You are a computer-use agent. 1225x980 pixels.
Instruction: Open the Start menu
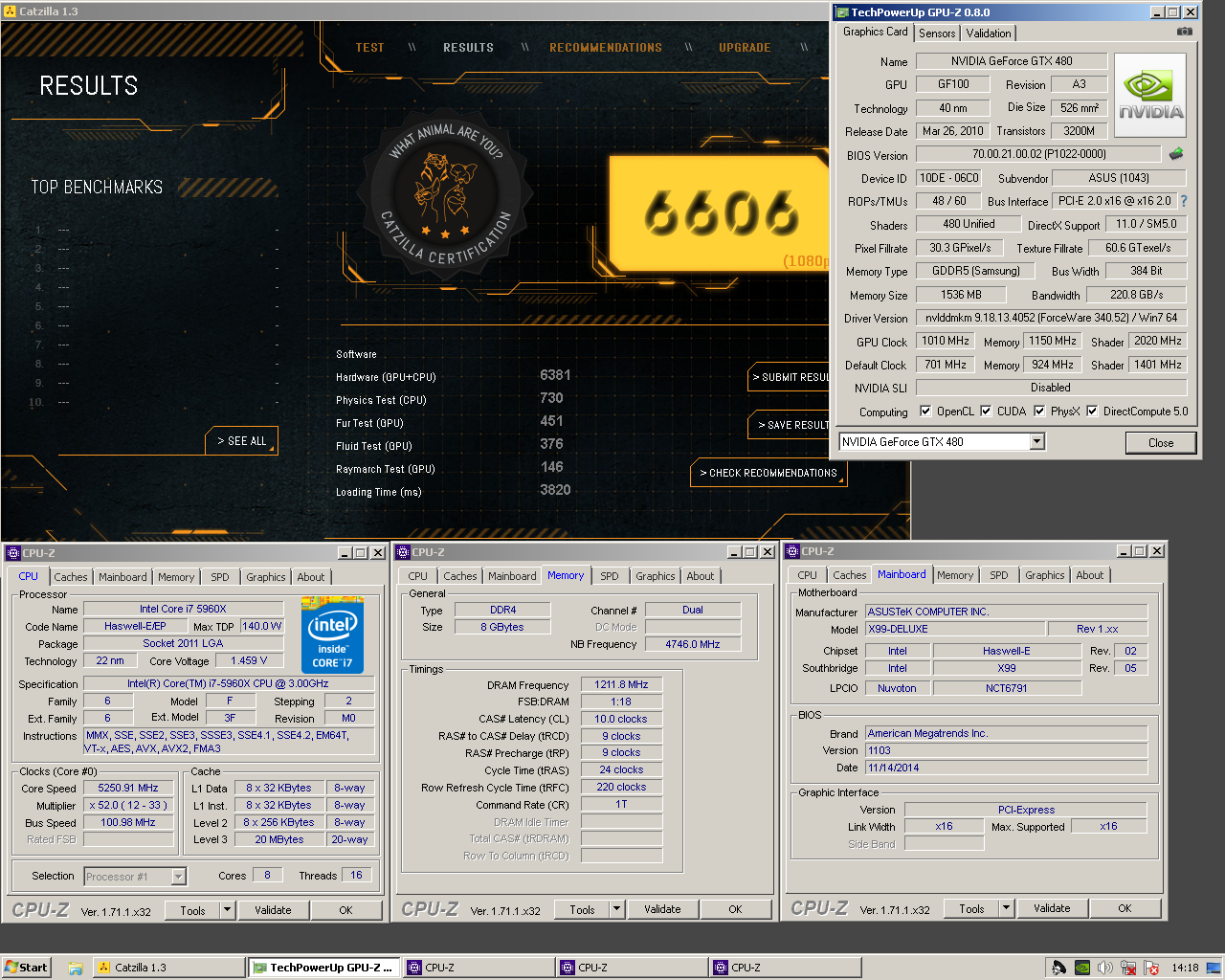click(26, 968)
